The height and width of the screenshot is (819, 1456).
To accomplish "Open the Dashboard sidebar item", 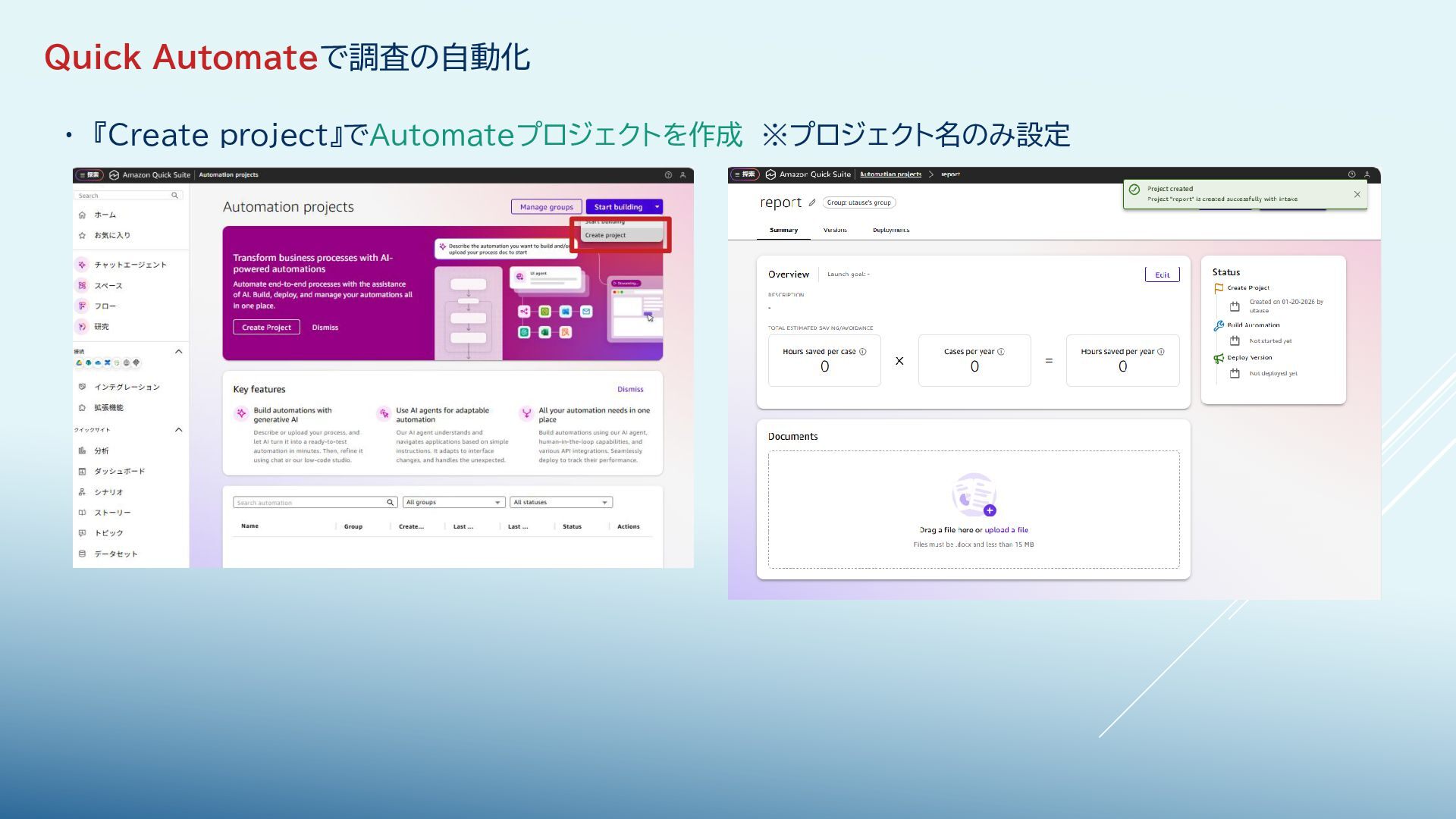I will [119, 472].
